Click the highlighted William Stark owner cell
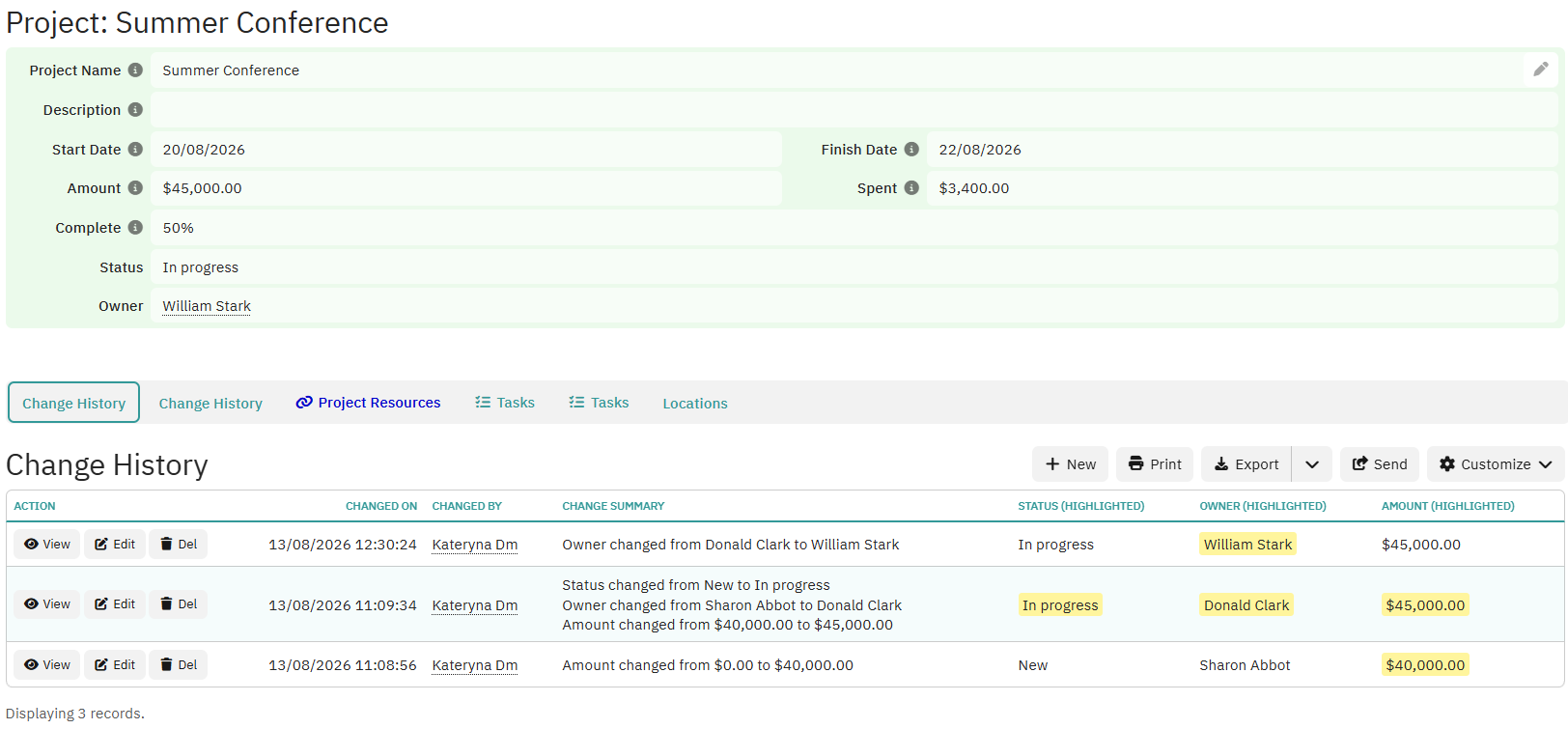The image size is (1568, 729). tap(1247, 545)
